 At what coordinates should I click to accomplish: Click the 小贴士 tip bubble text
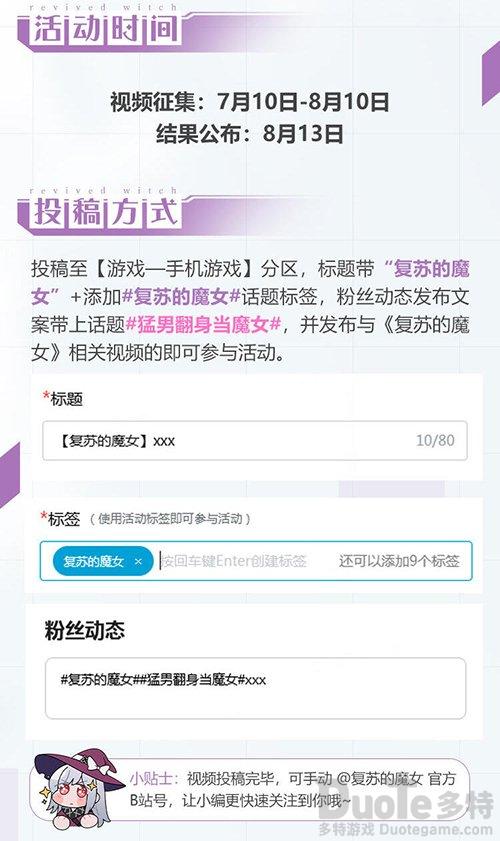[x=292, y=790]
